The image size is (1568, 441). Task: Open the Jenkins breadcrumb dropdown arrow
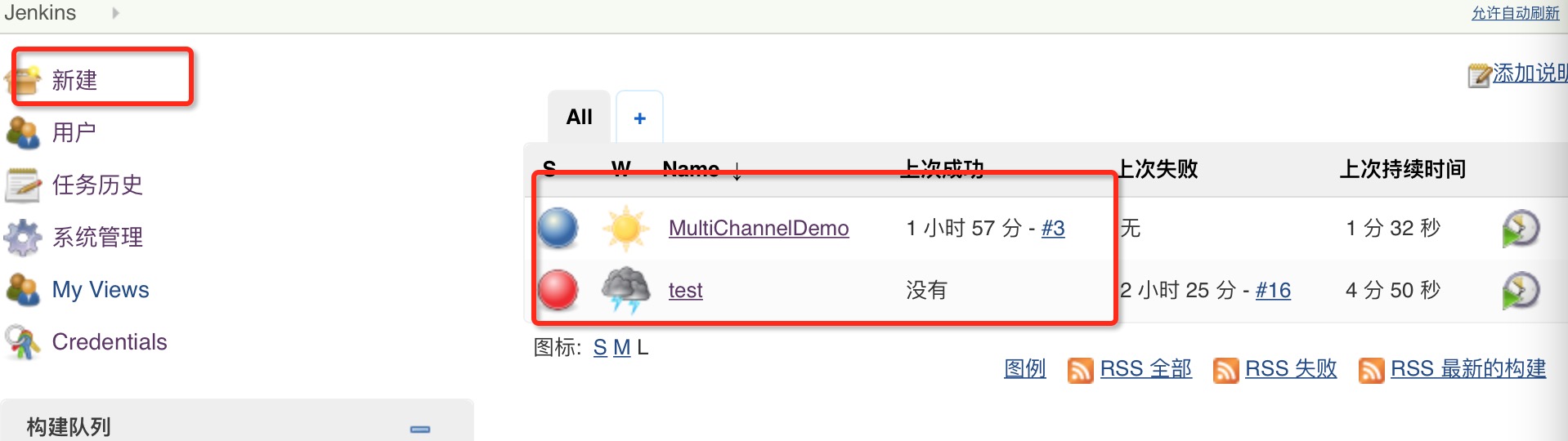[x=115, y=13]
